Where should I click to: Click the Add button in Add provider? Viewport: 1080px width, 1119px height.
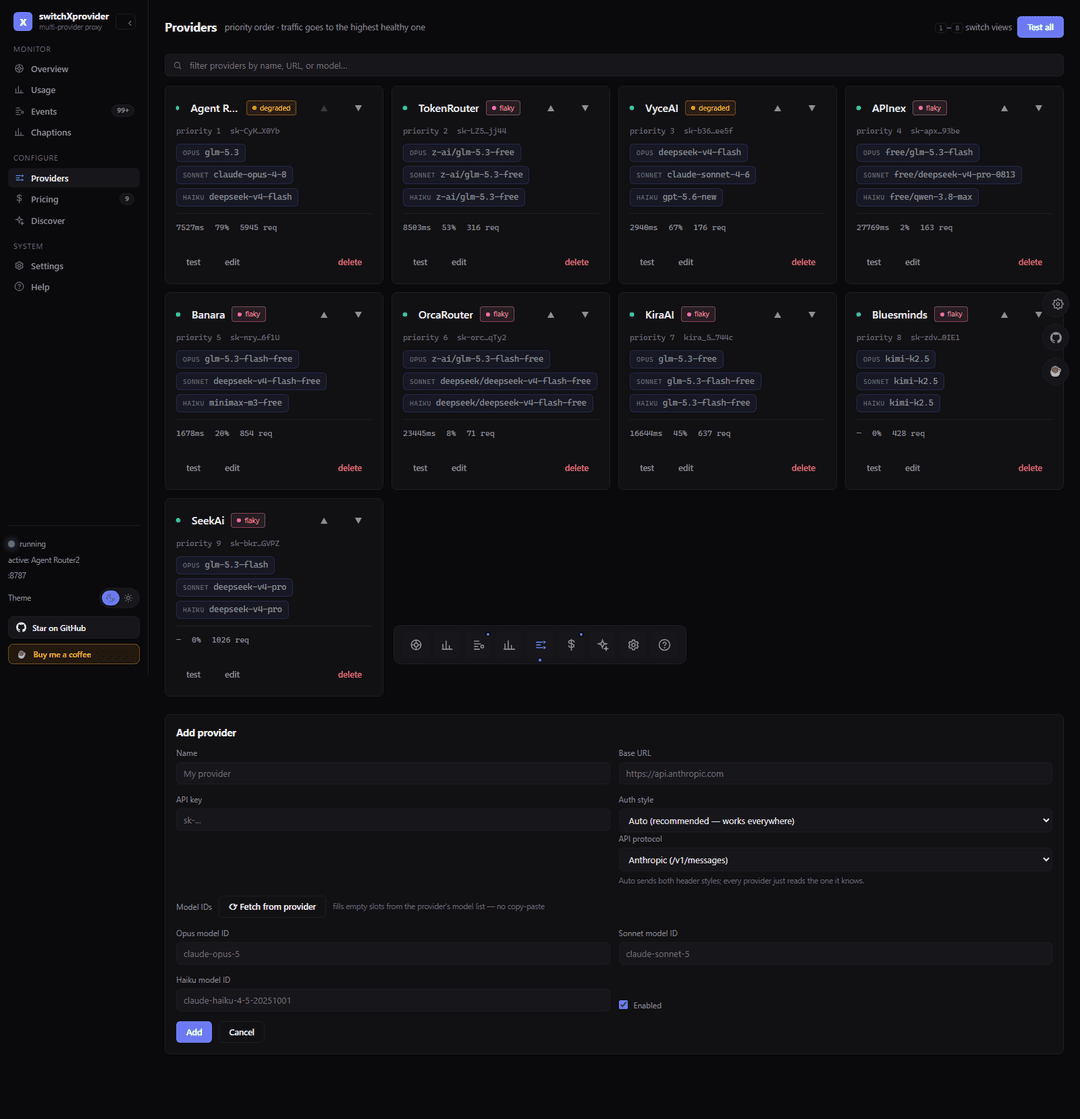click(194, 1032)
